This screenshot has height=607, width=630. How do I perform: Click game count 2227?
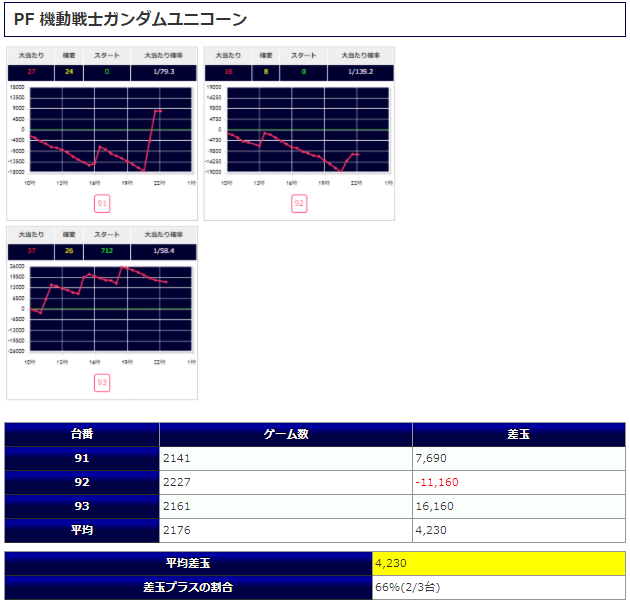click(x=177, y=482)
